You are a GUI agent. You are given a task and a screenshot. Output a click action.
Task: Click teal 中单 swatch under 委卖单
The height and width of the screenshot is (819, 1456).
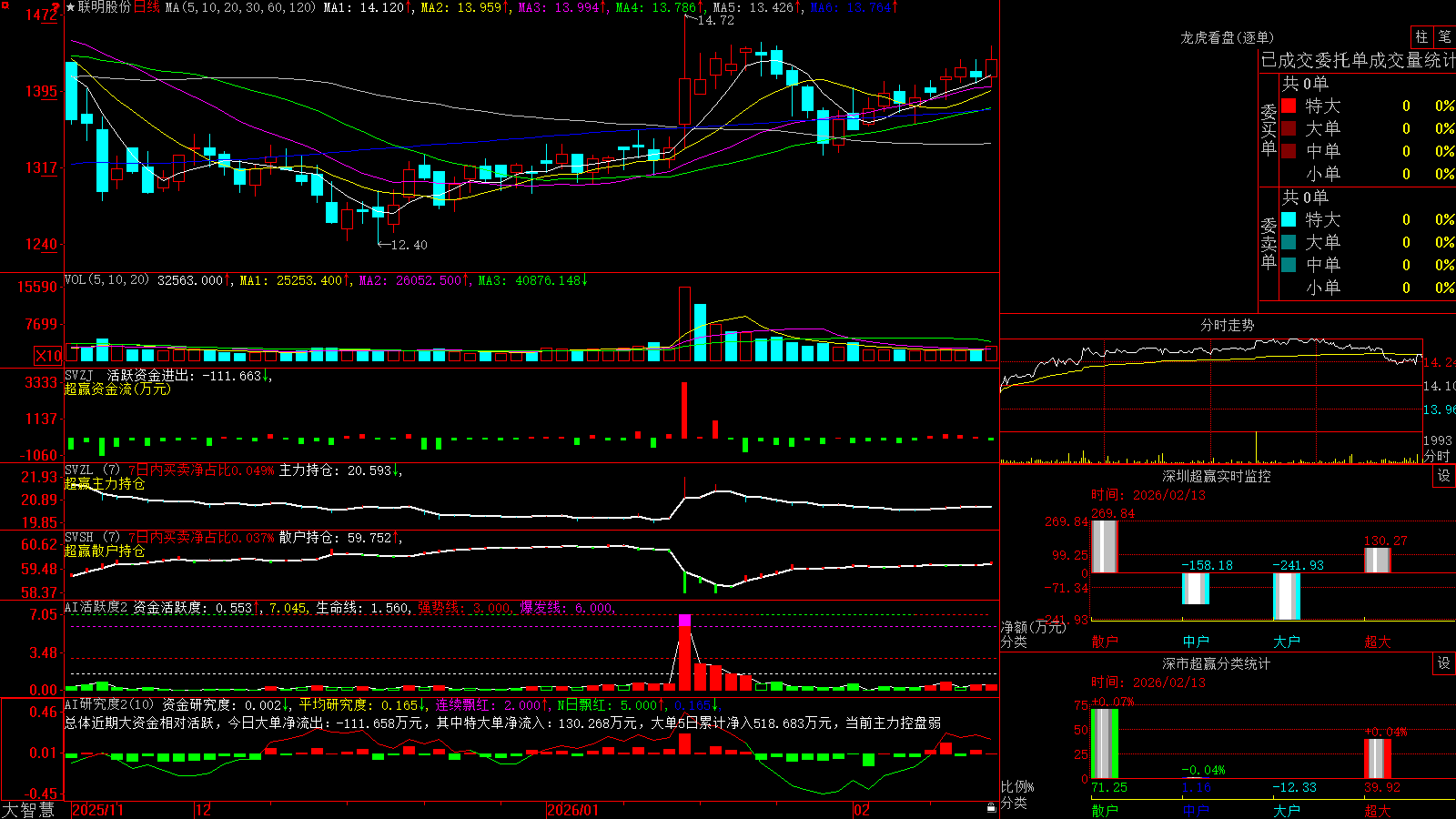(x=1289, y=265)
